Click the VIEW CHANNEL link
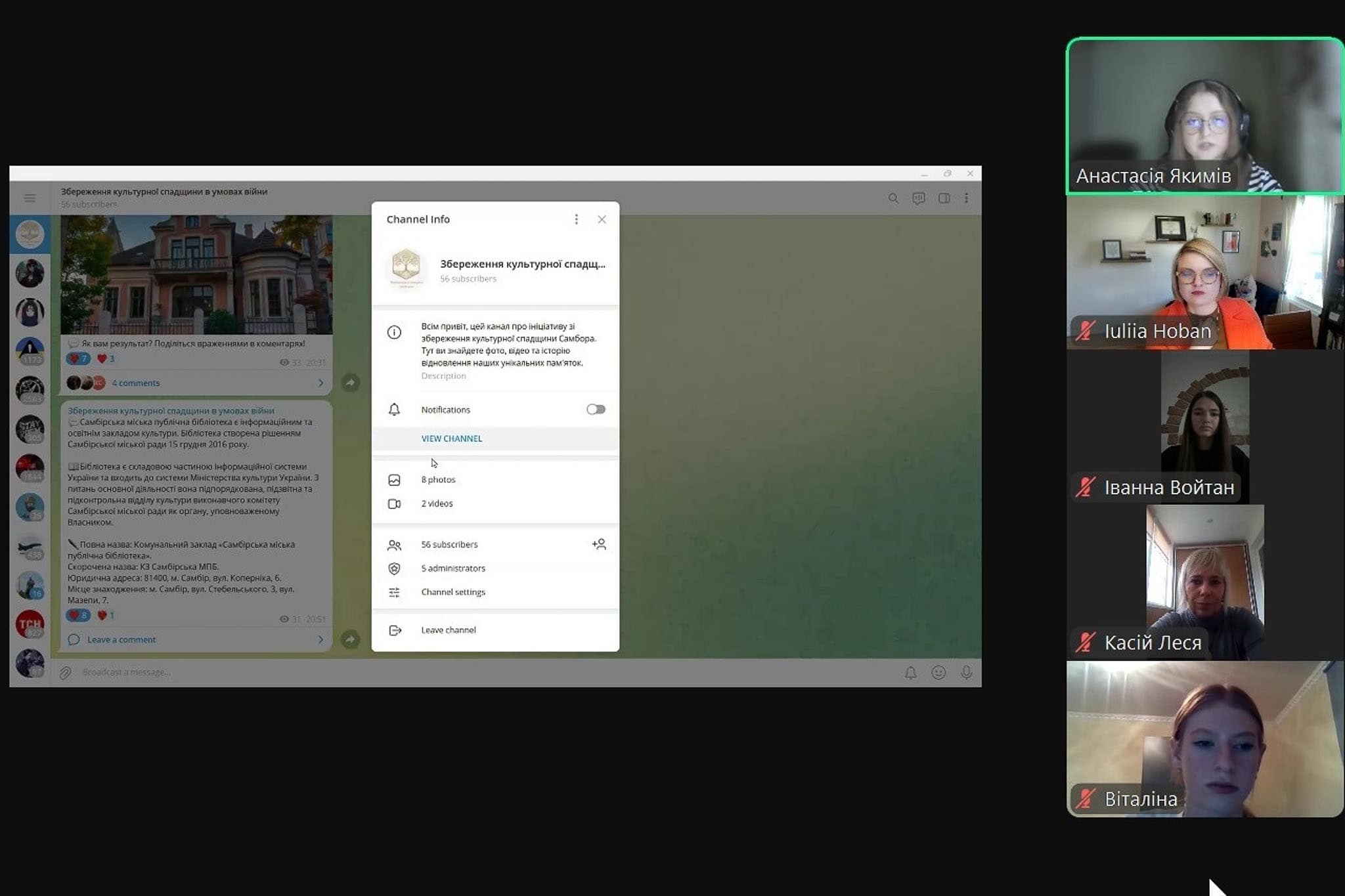1345x896 pixels. click(452, 438)
